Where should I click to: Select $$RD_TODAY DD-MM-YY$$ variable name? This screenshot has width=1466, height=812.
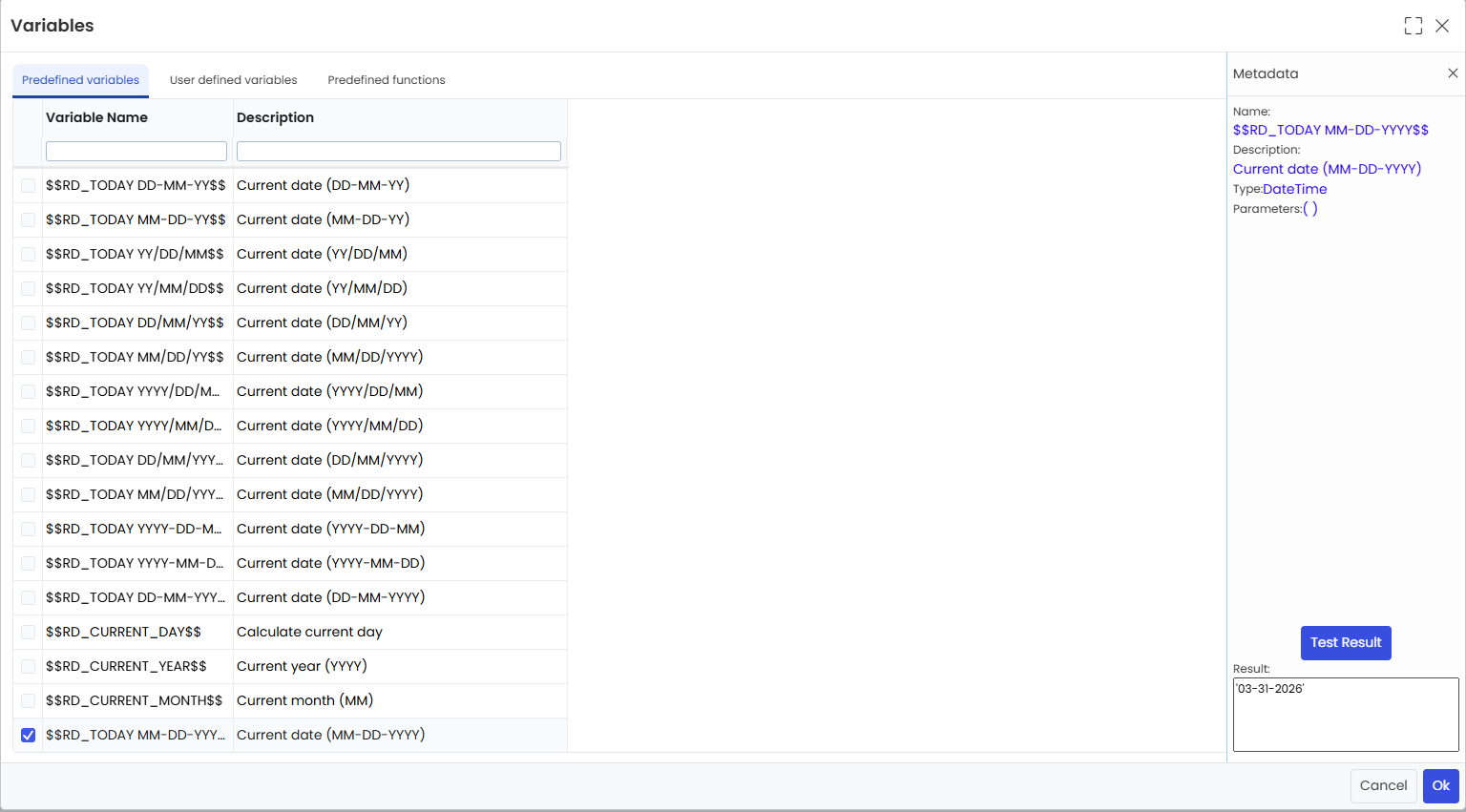[x=136, y=185]
